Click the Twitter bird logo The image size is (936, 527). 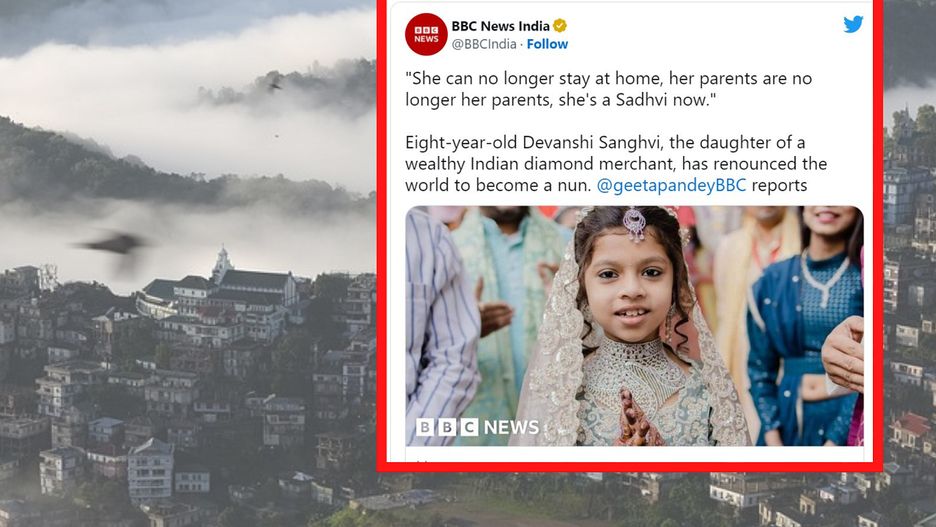853,24
